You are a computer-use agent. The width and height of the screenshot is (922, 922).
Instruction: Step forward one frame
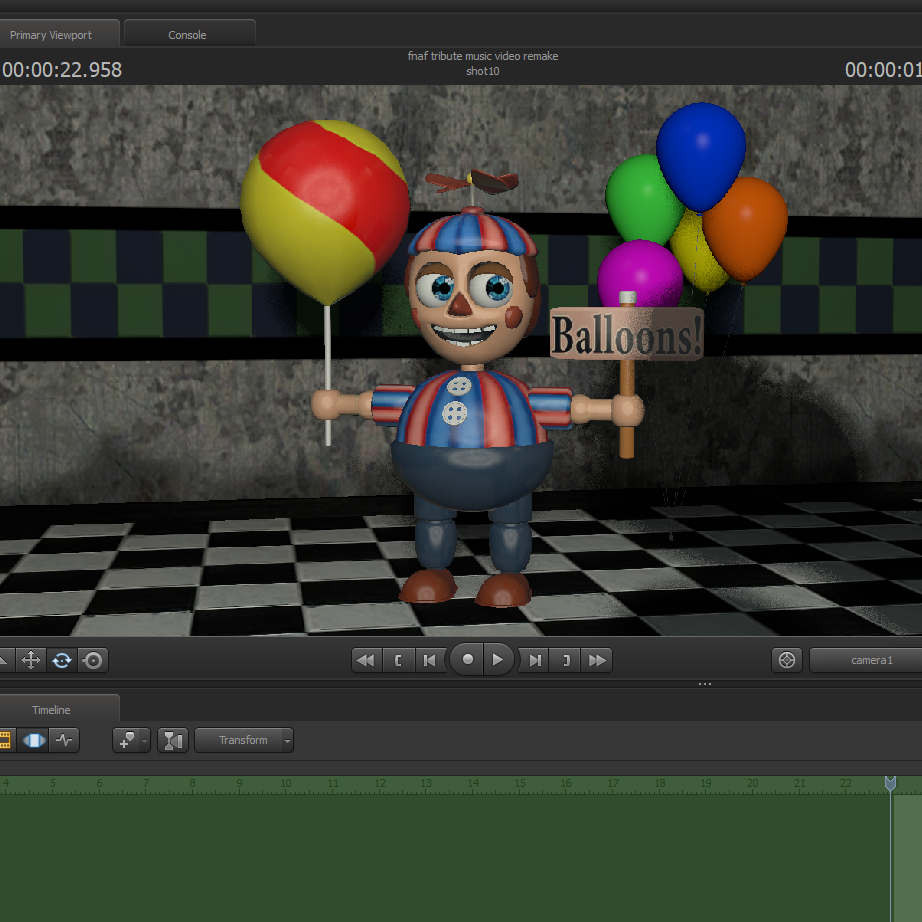click(535, 660)
